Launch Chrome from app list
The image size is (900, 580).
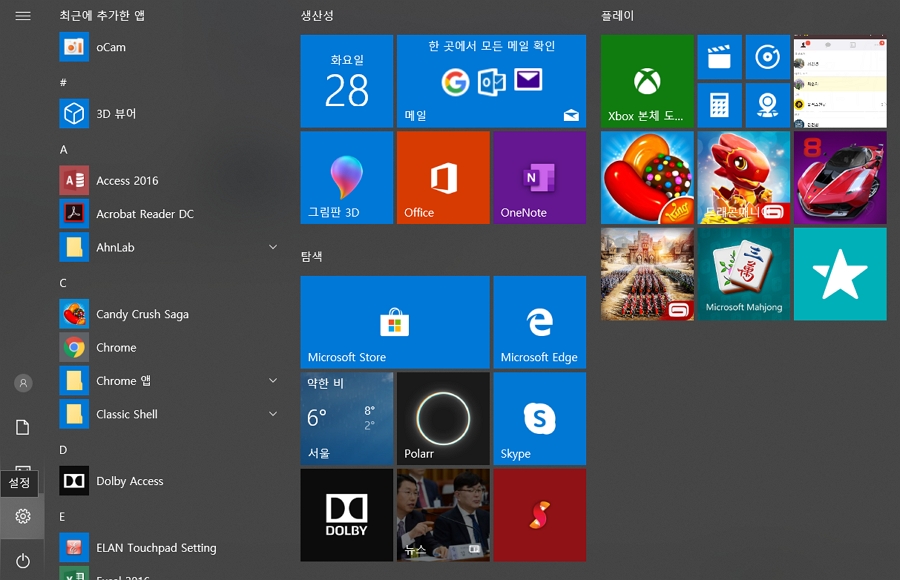[x=168, y=347]
